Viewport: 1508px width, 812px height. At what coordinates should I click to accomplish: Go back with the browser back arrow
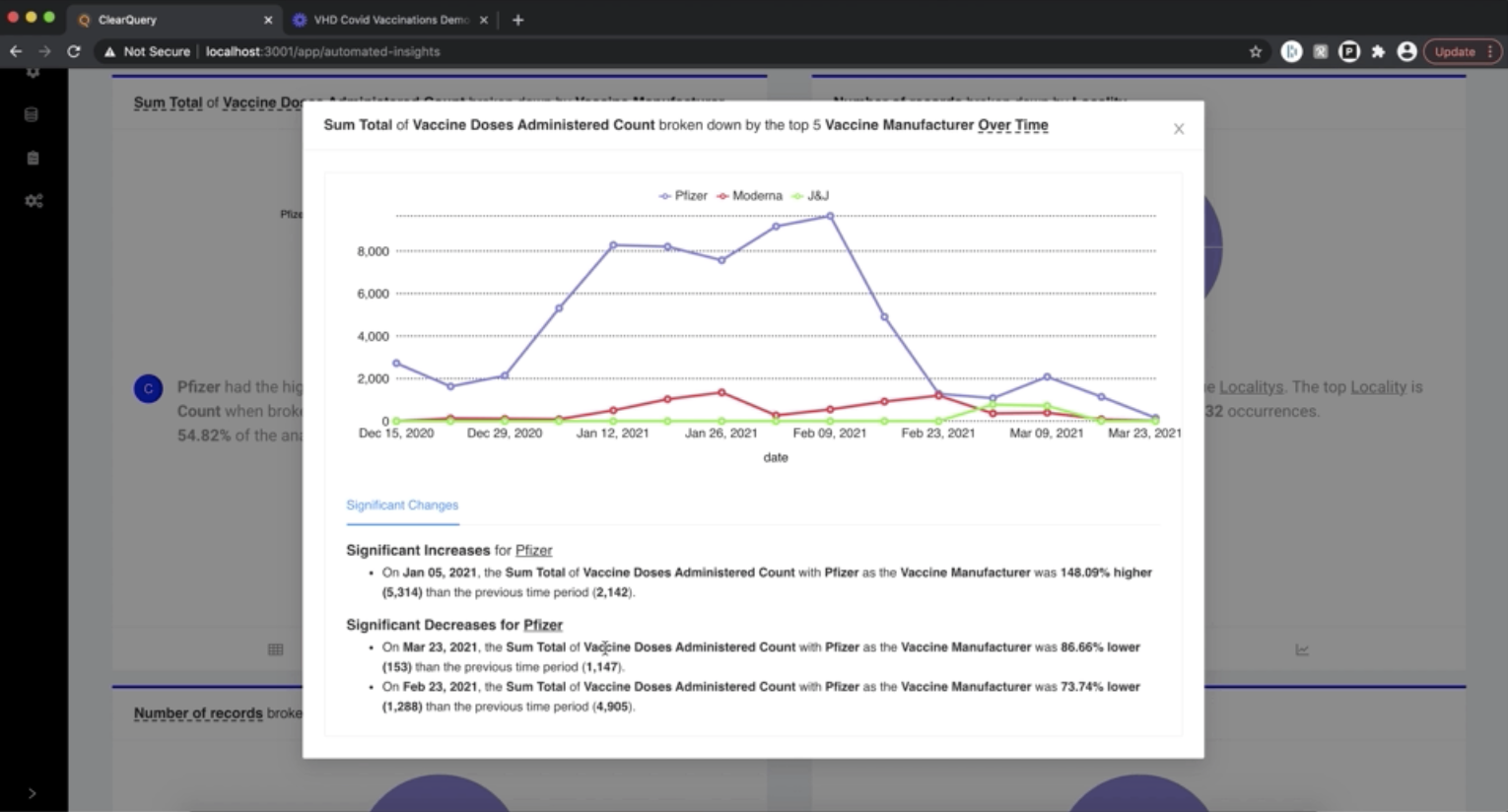16,51
